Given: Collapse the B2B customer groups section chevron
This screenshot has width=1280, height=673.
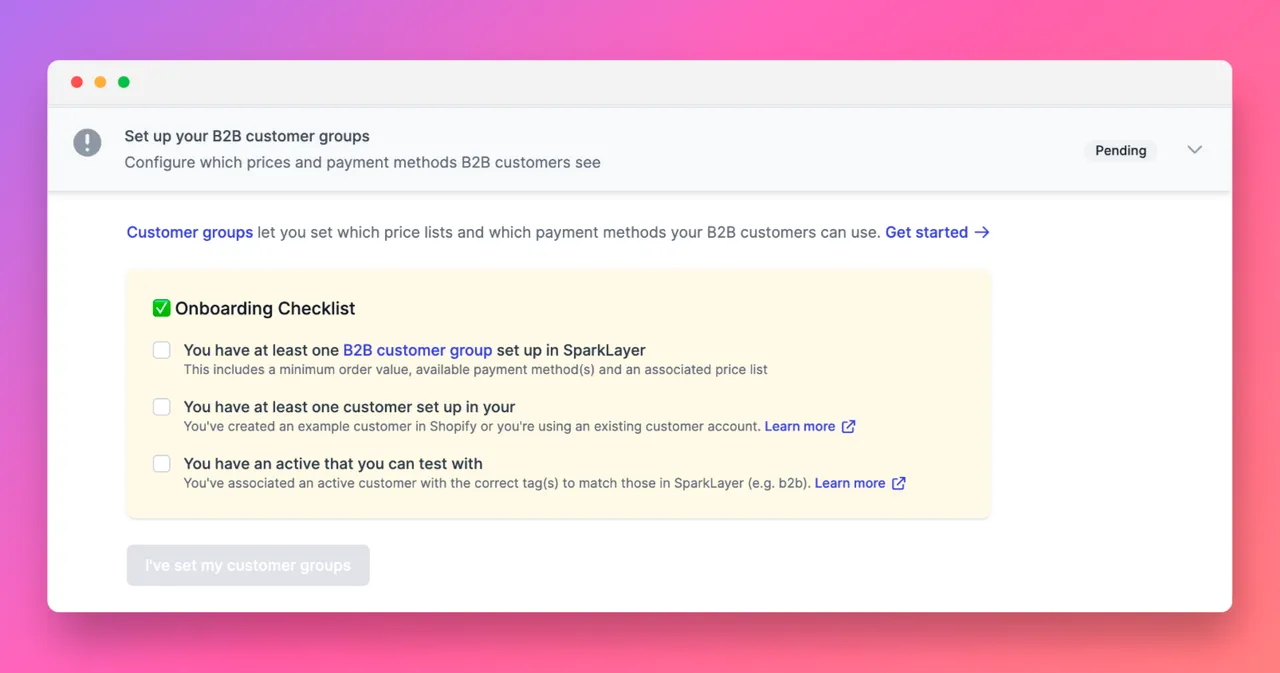Looking at the screenshot, I should point(1194,150).
